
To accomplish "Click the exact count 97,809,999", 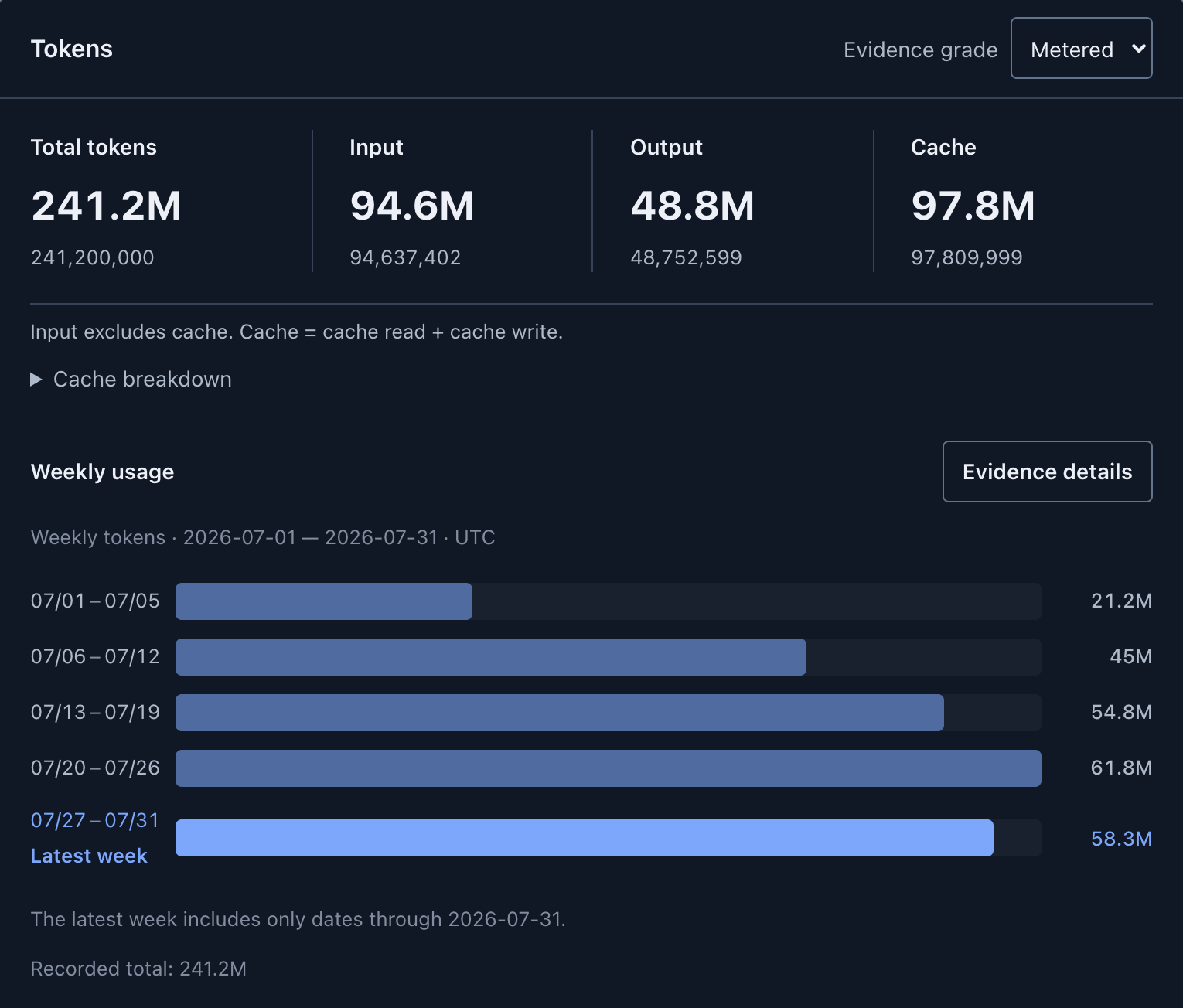I will (967, 257).
